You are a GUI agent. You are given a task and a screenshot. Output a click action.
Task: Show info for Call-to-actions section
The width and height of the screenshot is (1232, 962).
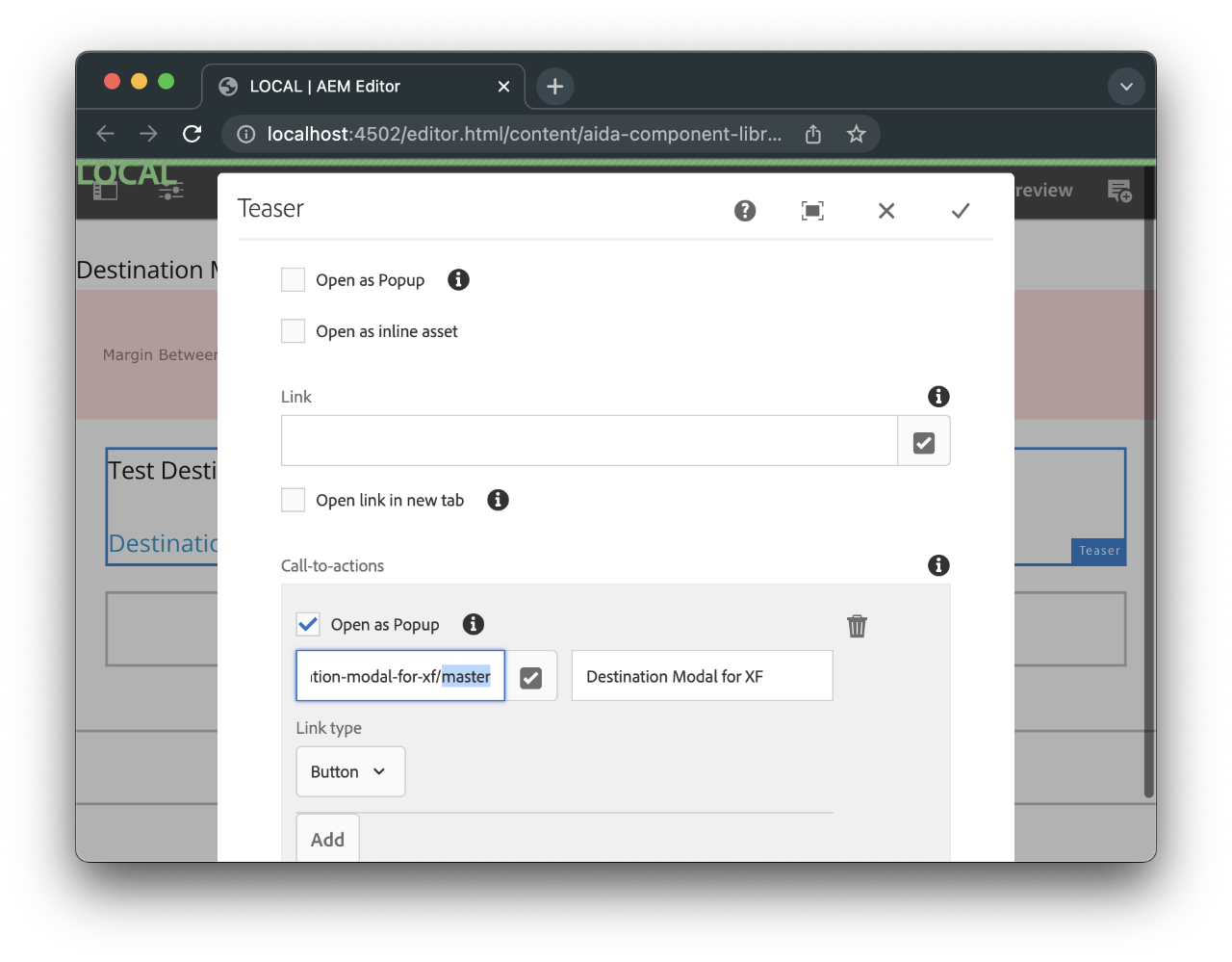(x=938, y=565)
